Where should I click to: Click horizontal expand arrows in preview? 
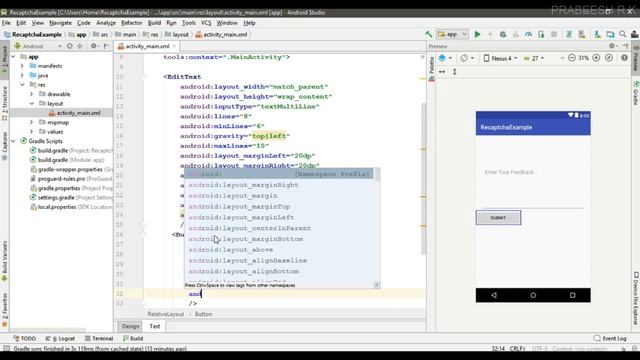[x=442, y=71]
